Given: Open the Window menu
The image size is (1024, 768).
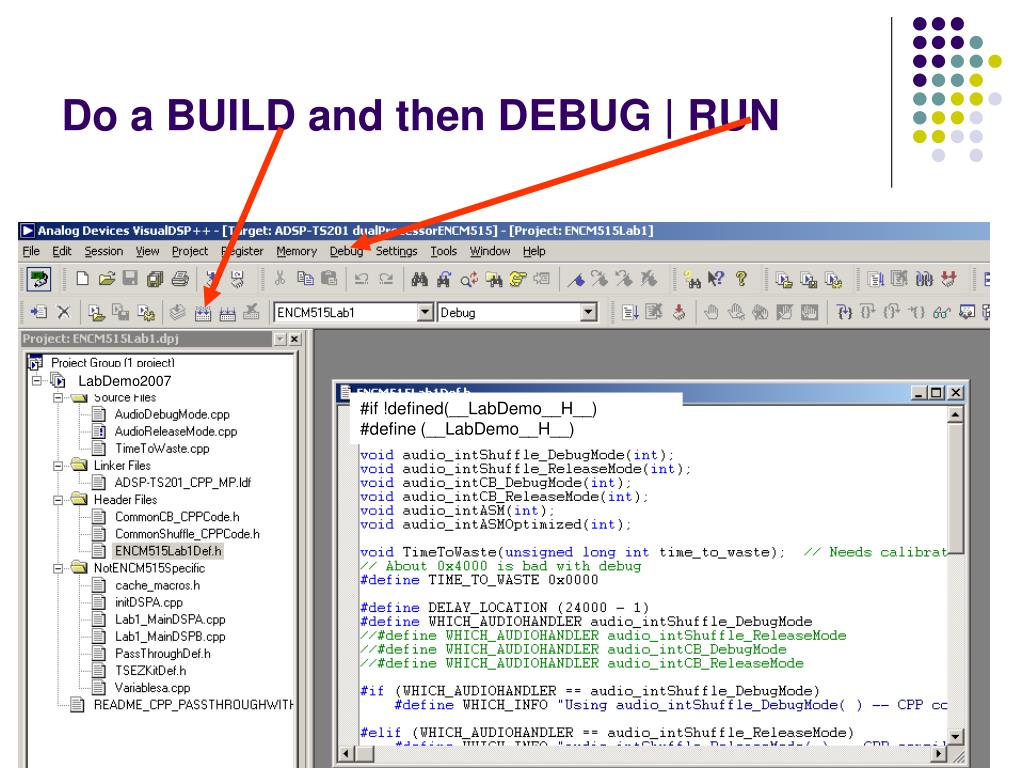Looking at the screenshot, I should (490, 251).
